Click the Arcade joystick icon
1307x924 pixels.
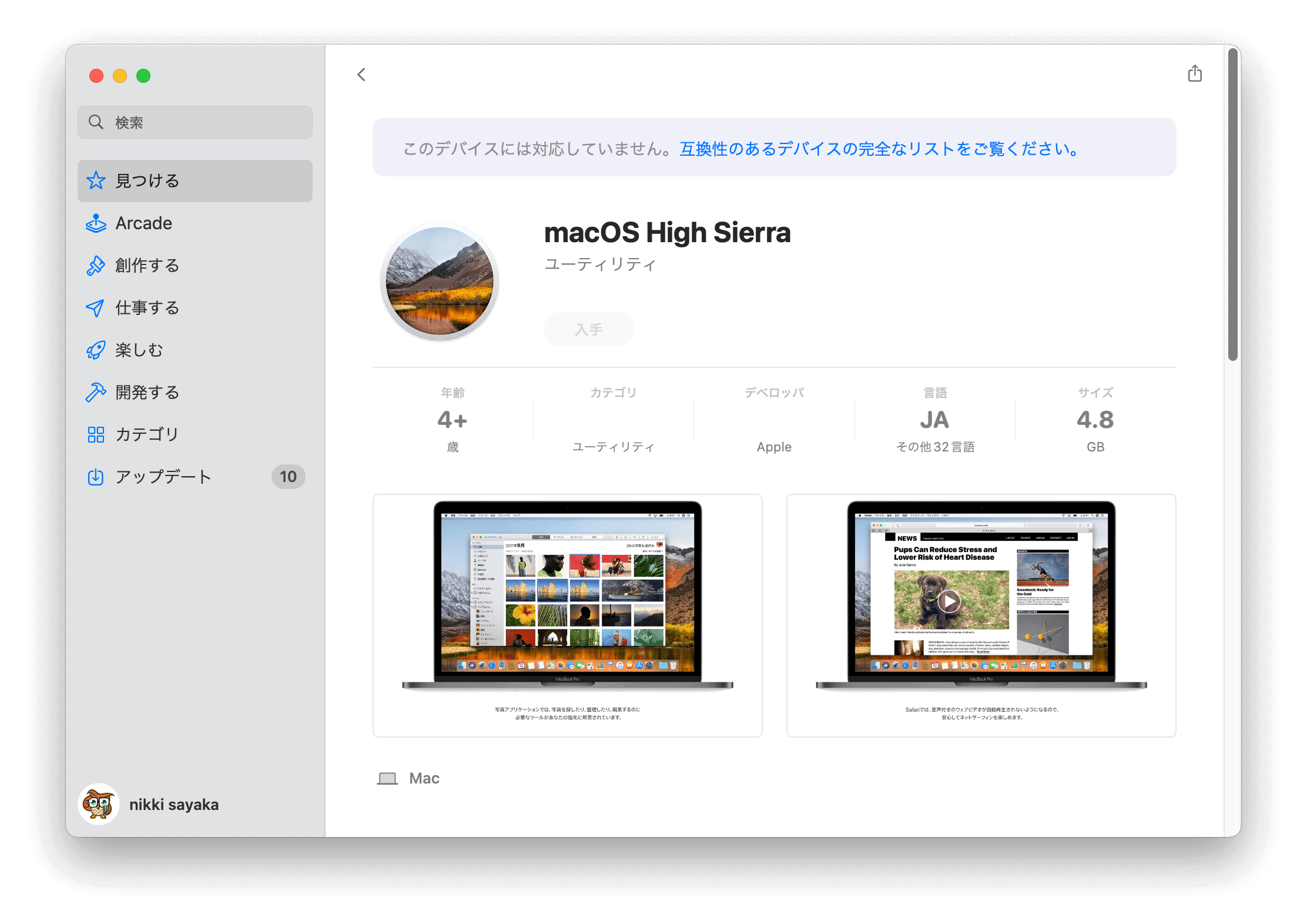(96, 223)
